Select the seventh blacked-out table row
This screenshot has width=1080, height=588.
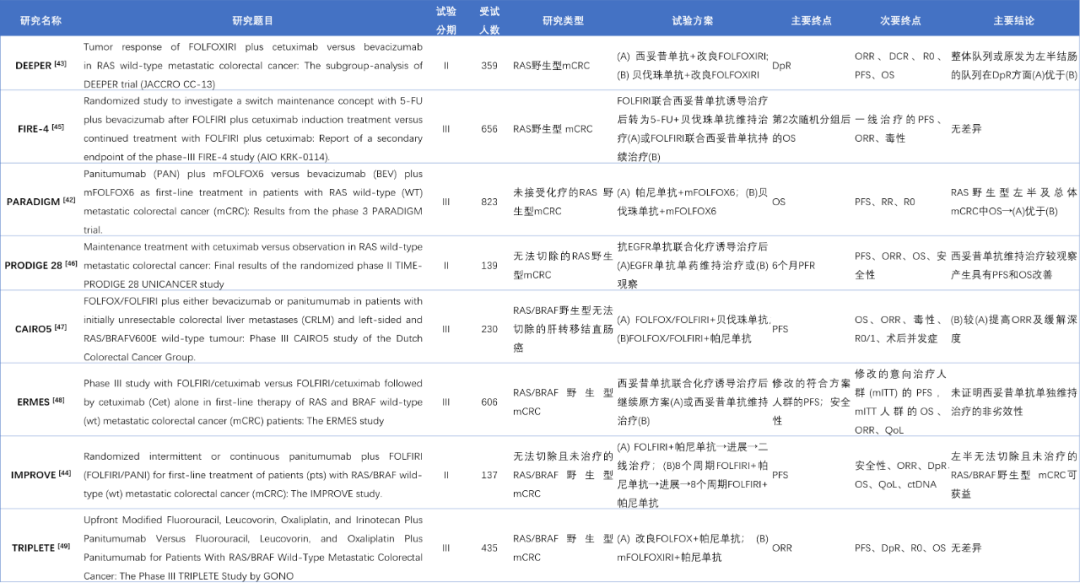click(x=540, y=472)
